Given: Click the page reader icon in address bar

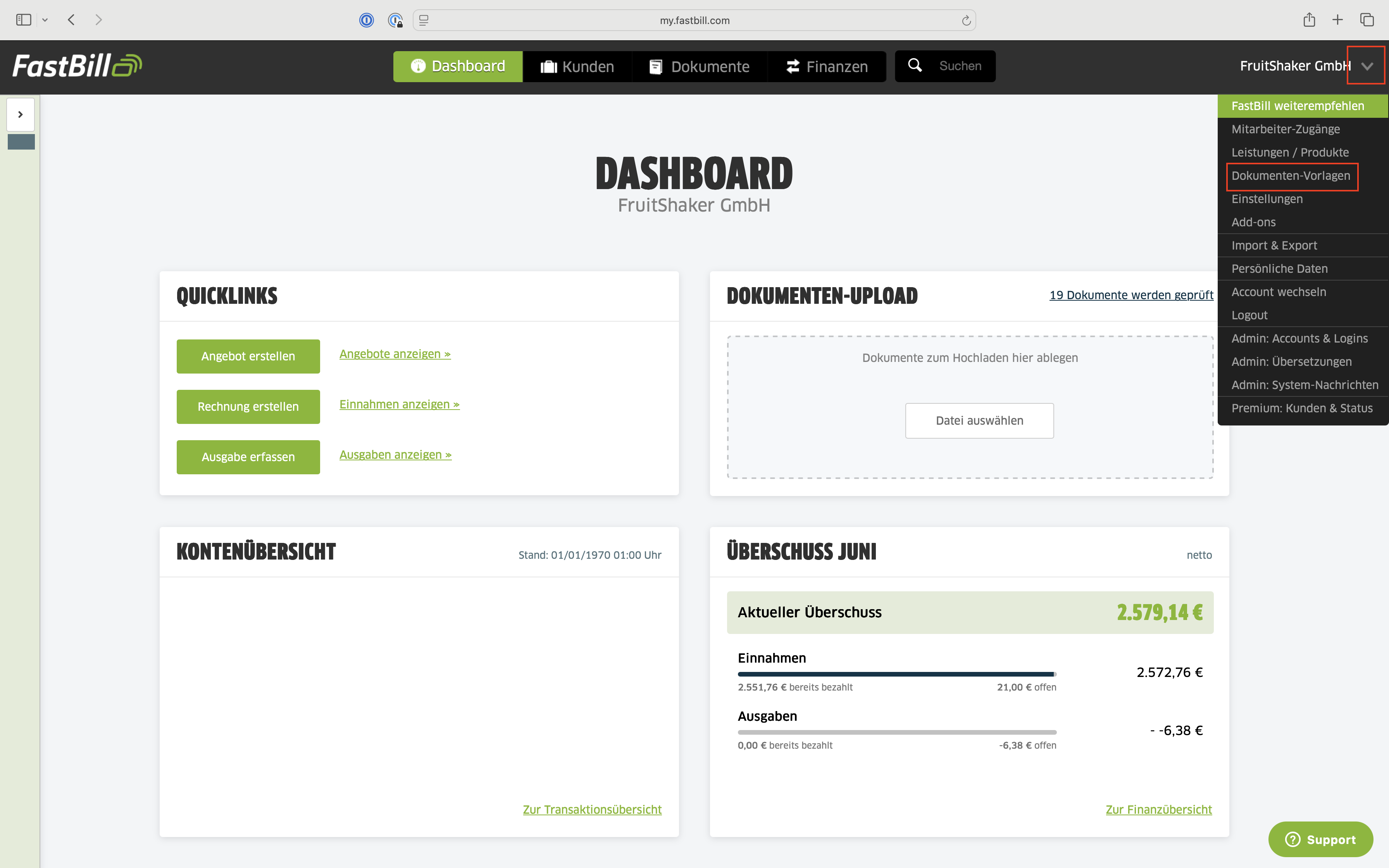Looking at the screenshot, I should 424,20.
